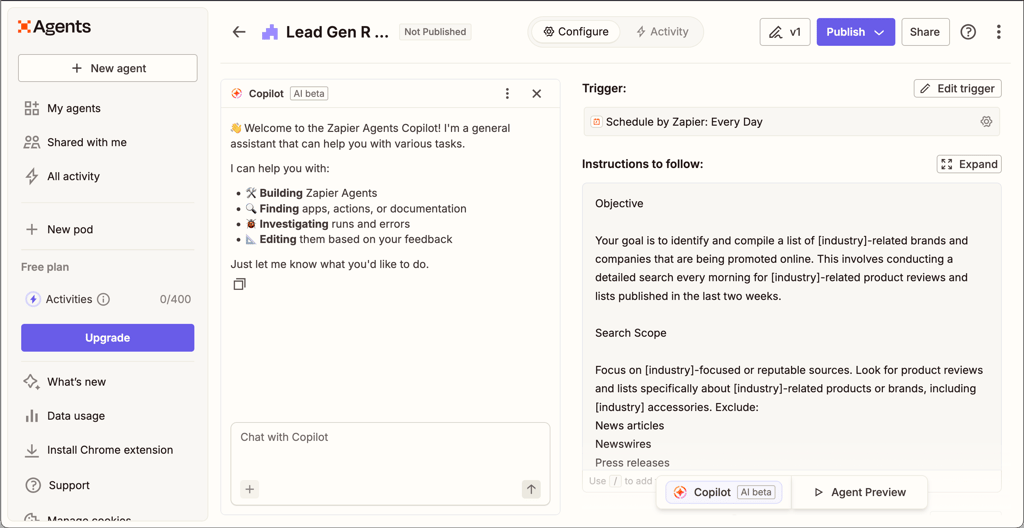Click the Newswires line
1024x528 pixels.
tap(621, 444)
